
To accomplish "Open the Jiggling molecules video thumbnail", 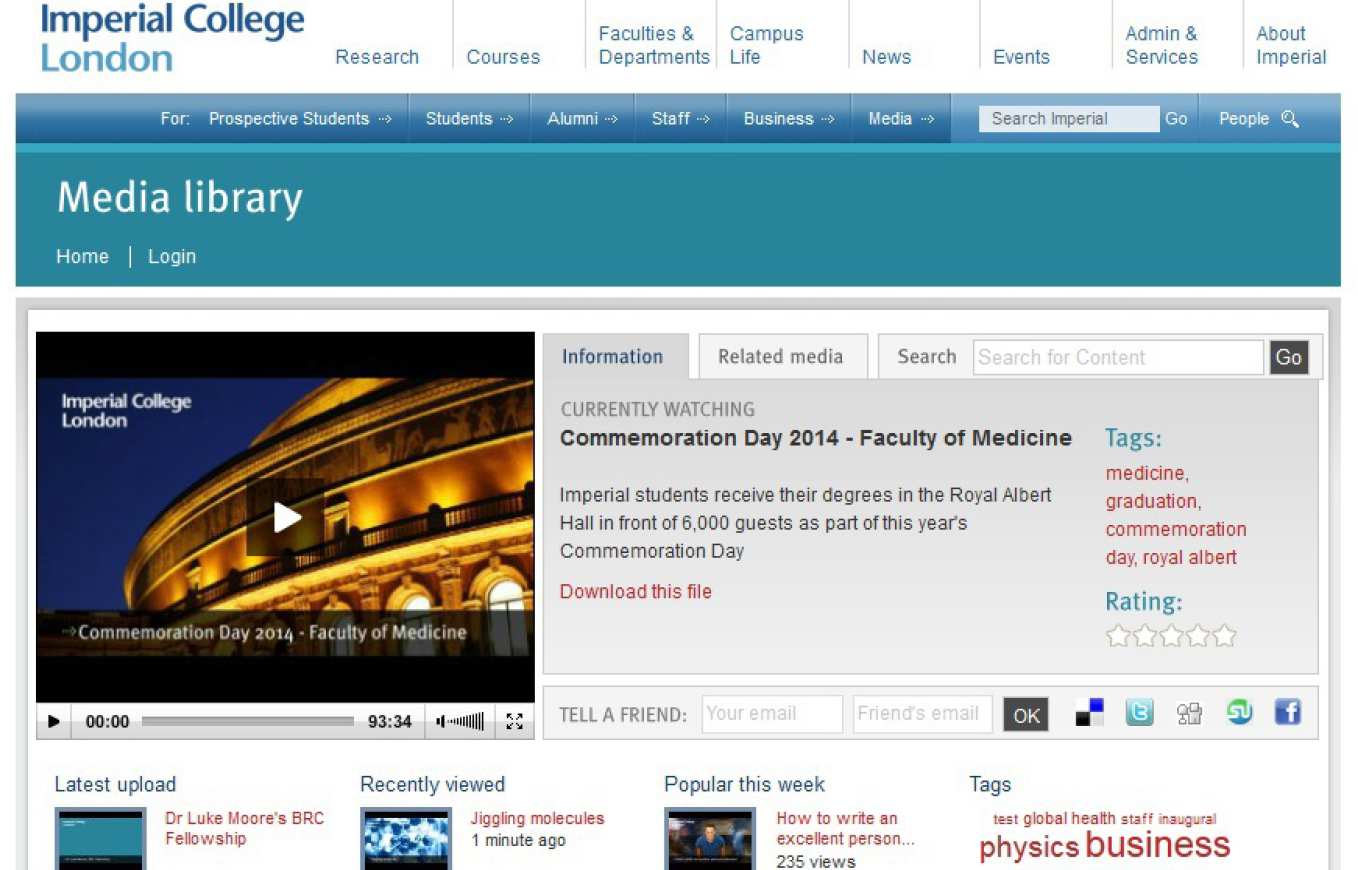I will pos(406,838).
